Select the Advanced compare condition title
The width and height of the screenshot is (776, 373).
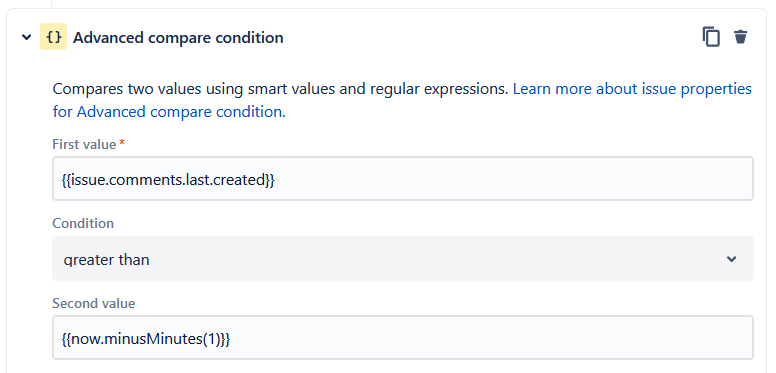point(179,38)
